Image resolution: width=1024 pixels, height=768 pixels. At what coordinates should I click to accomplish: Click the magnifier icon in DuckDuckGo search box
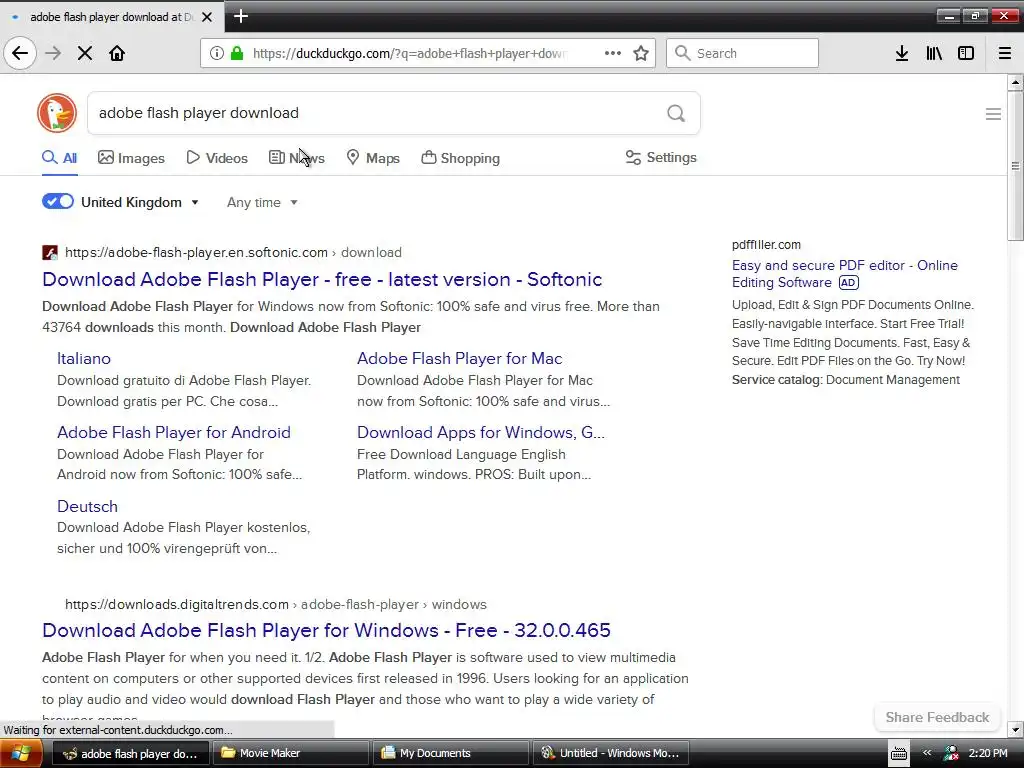676,113
